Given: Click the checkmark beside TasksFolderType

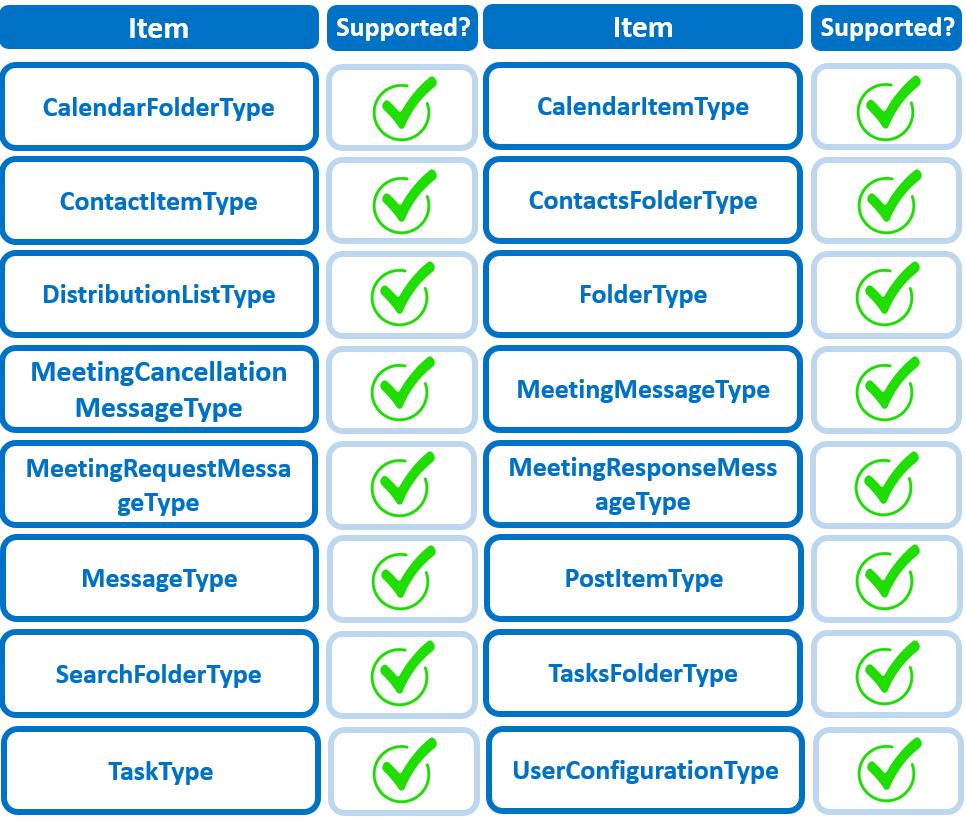Looking at the screenshot, I should pyautogui.click(x=887, y=674).
